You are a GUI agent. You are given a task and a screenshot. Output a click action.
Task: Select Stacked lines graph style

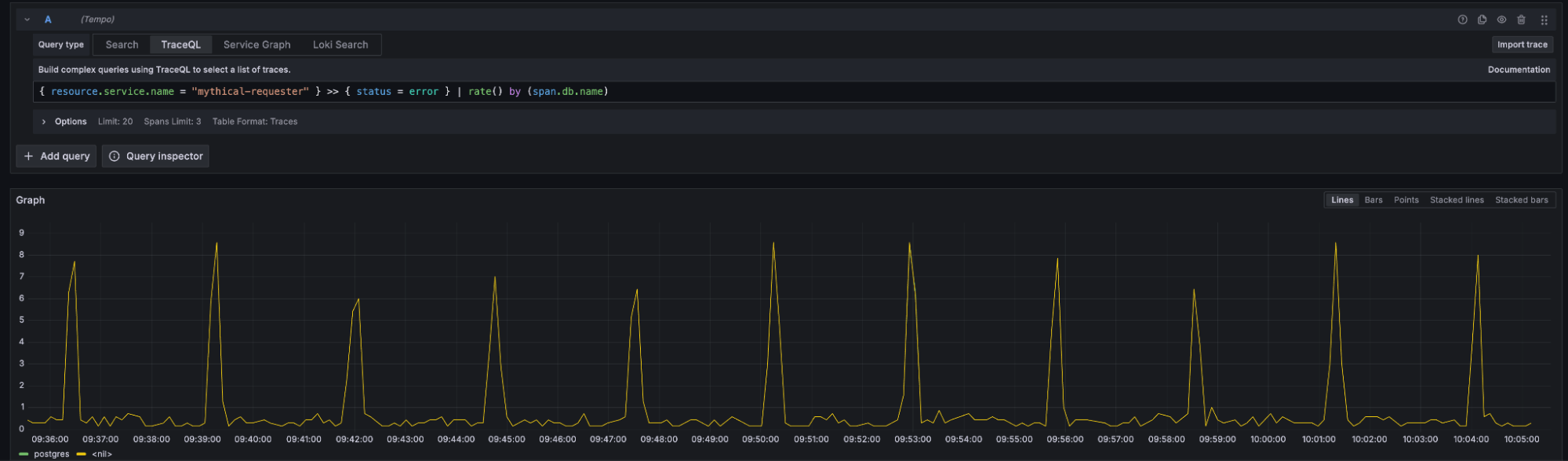pyautogui.click(x=1456, y=200)
